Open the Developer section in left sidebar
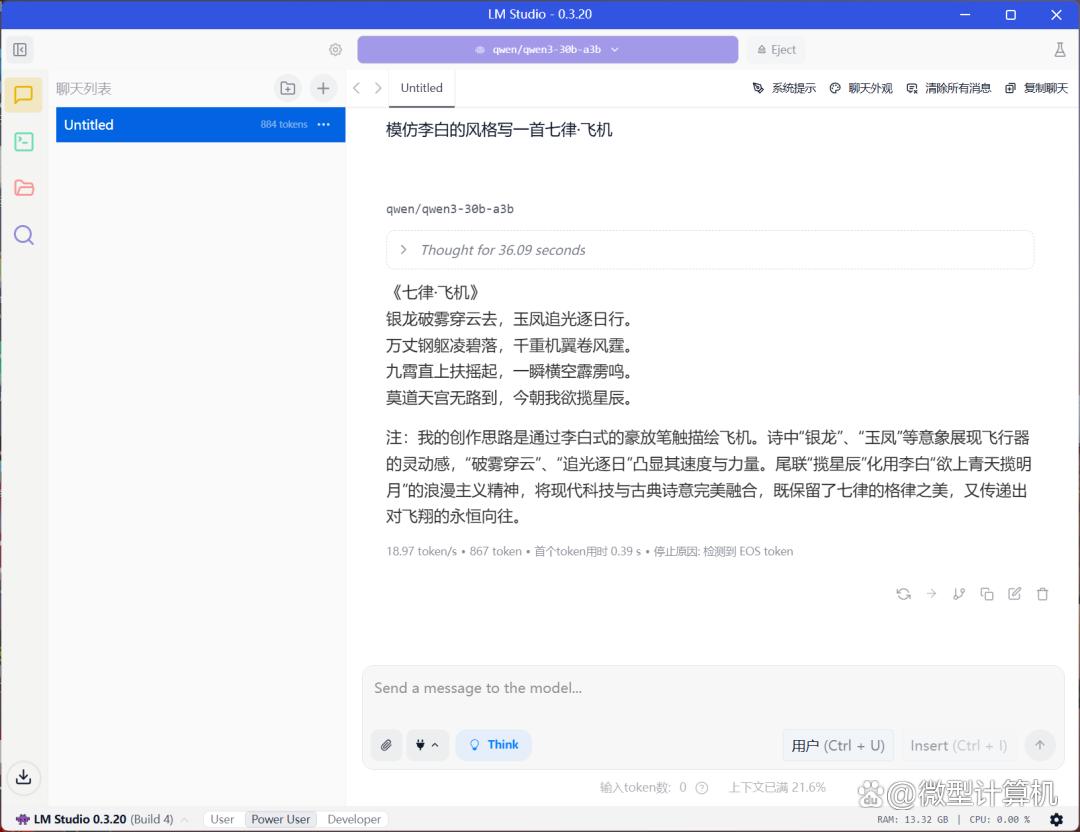 click(24, 142)
